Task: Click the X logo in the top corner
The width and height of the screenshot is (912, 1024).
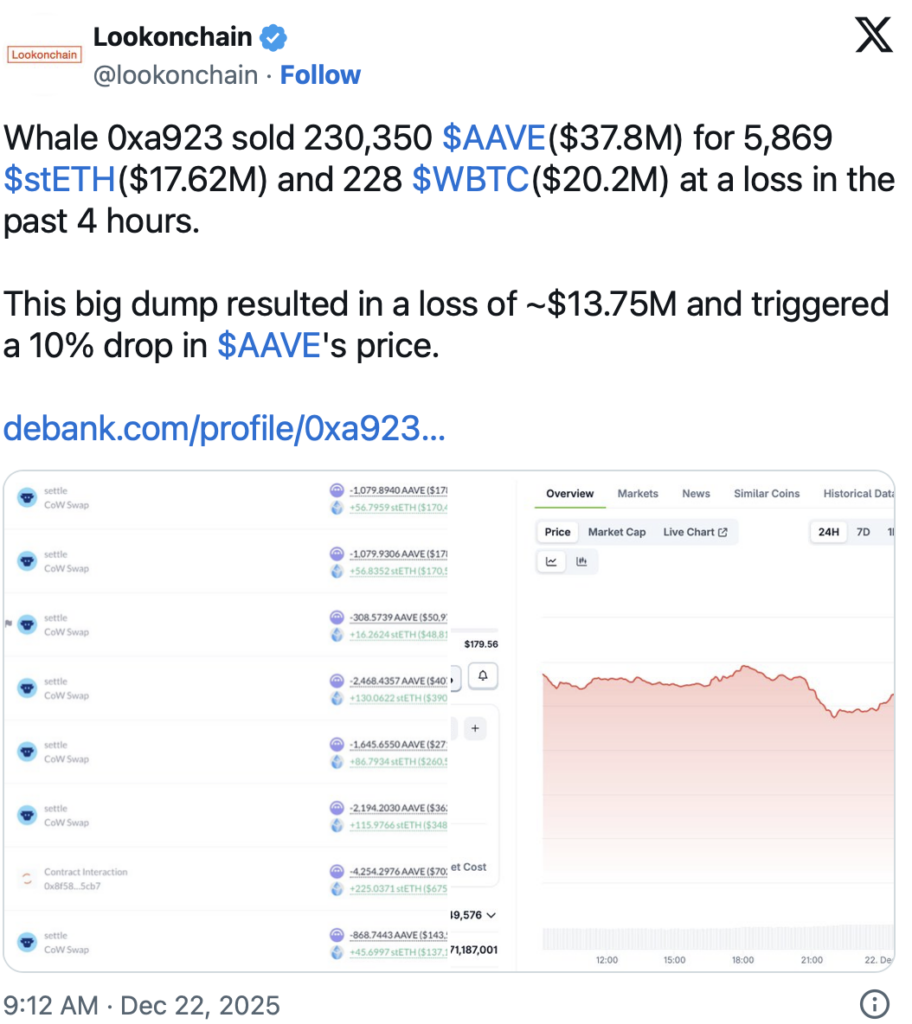Action: (872, 35)
